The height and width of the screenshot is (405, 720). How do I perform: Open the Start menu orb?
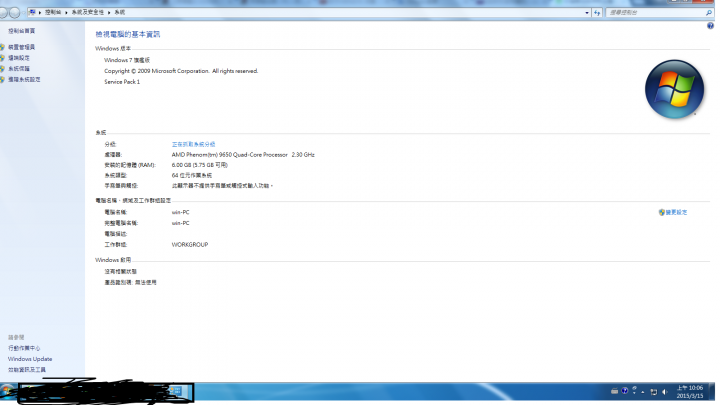(x=7, y=391)
